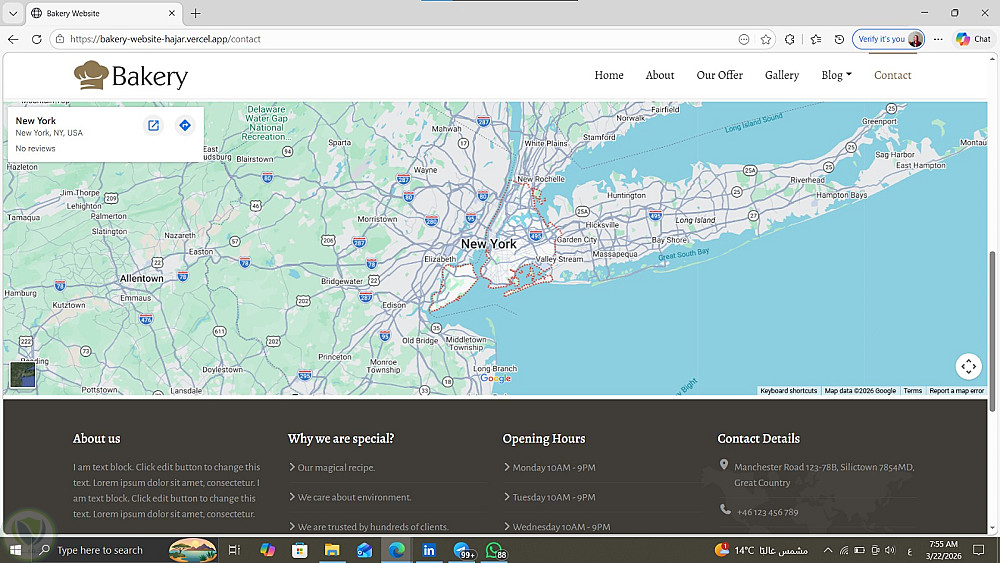Open new browser tab

click(x=196, y=13)
